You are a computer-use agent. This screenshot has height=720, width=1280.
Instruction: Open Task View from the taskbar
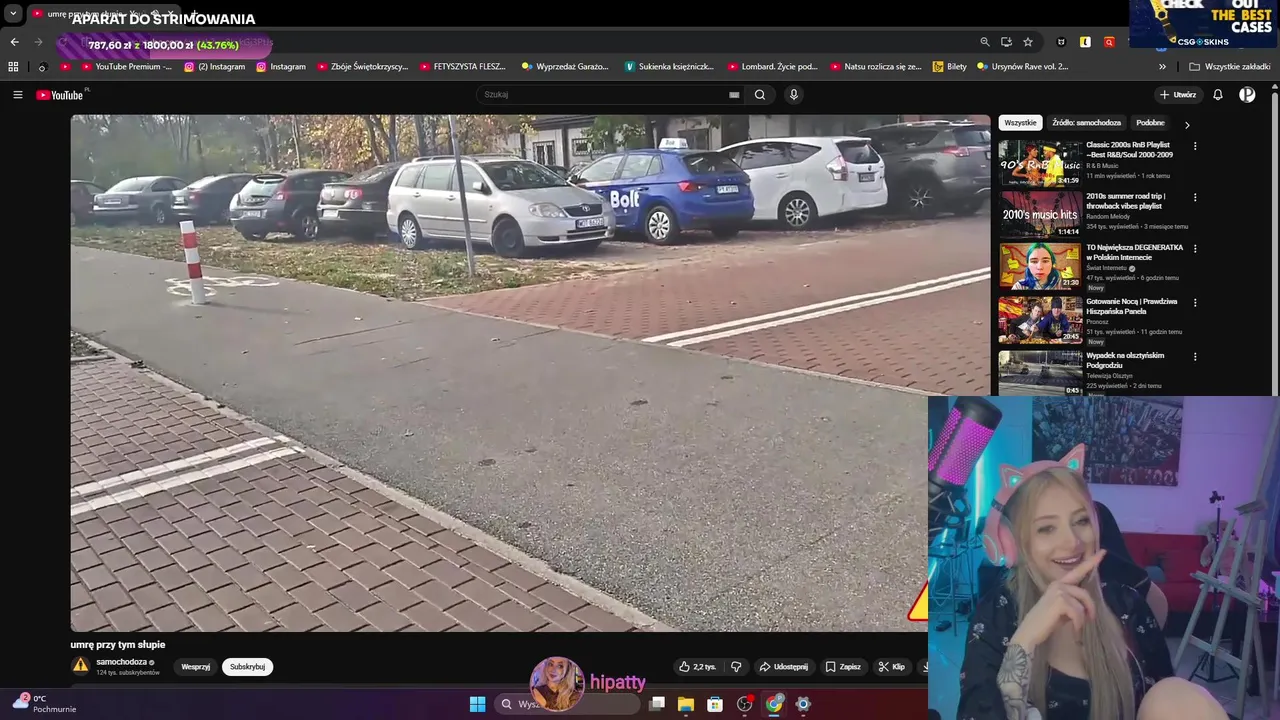click(x=657, y=704)
